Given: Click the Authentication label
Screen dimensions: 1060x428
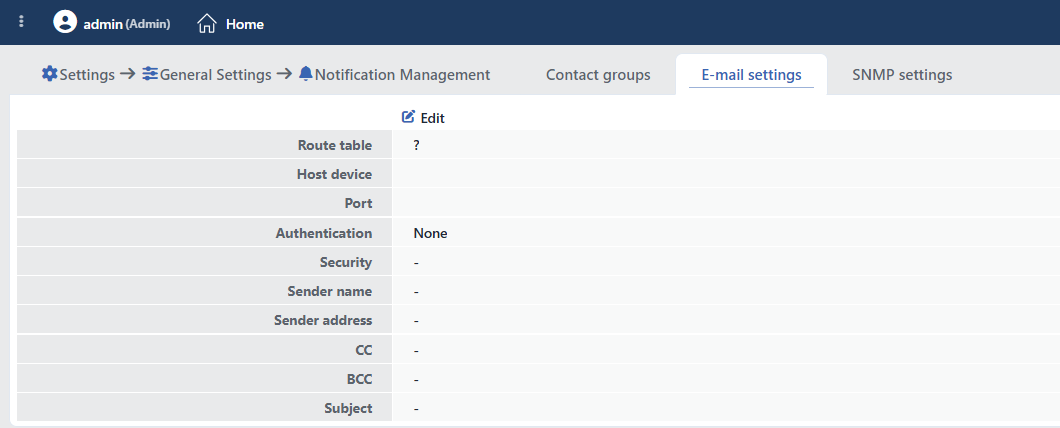Looking at the screenshot, I should pyautogui.click(x=324, y=233).
